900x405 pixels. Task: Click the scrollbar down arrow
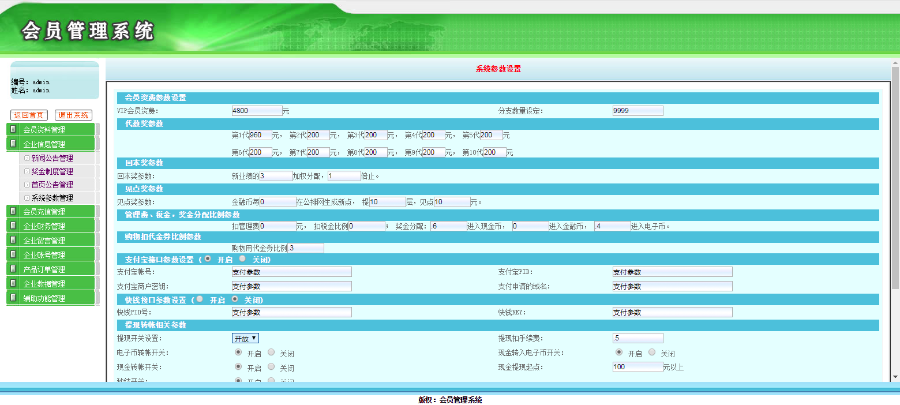(x=895, y=376)
